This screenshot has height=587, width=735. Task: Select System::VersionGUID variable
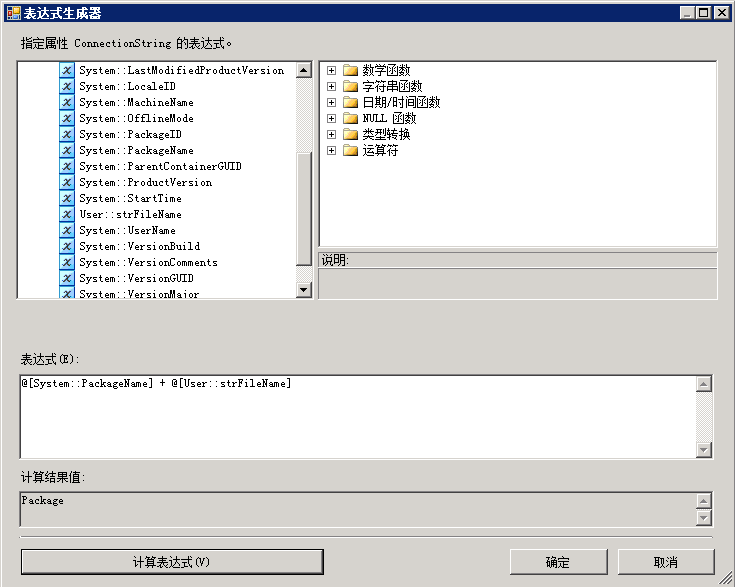pos(136,278)
